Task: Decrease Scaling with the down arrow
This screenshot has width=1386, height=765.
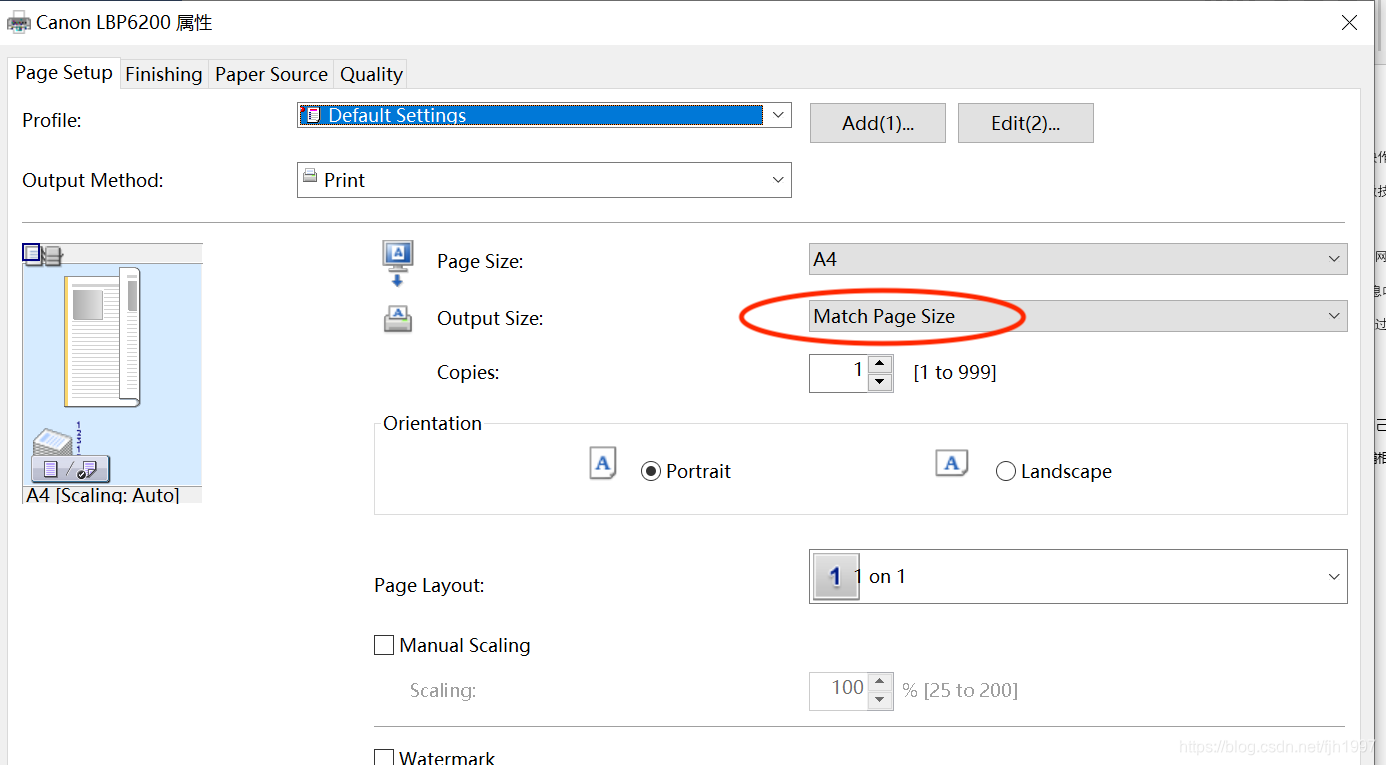Action: tap(880, 699)
